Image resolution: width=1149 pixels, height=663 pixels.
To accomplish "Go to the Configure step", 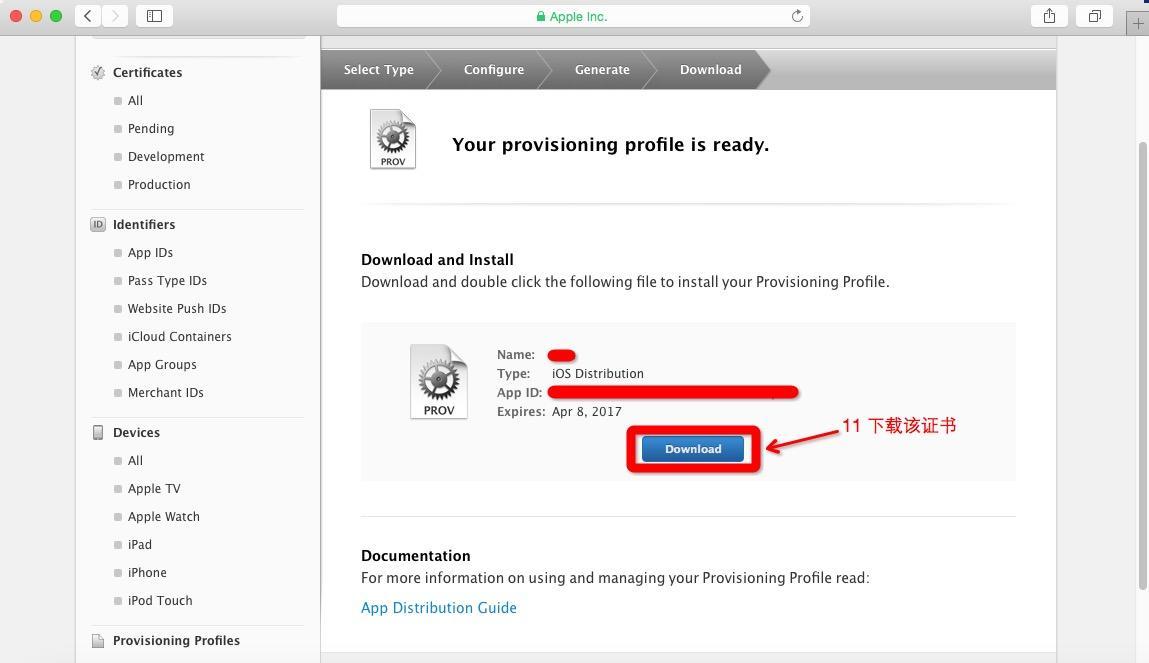I will (x=494, y=70).
